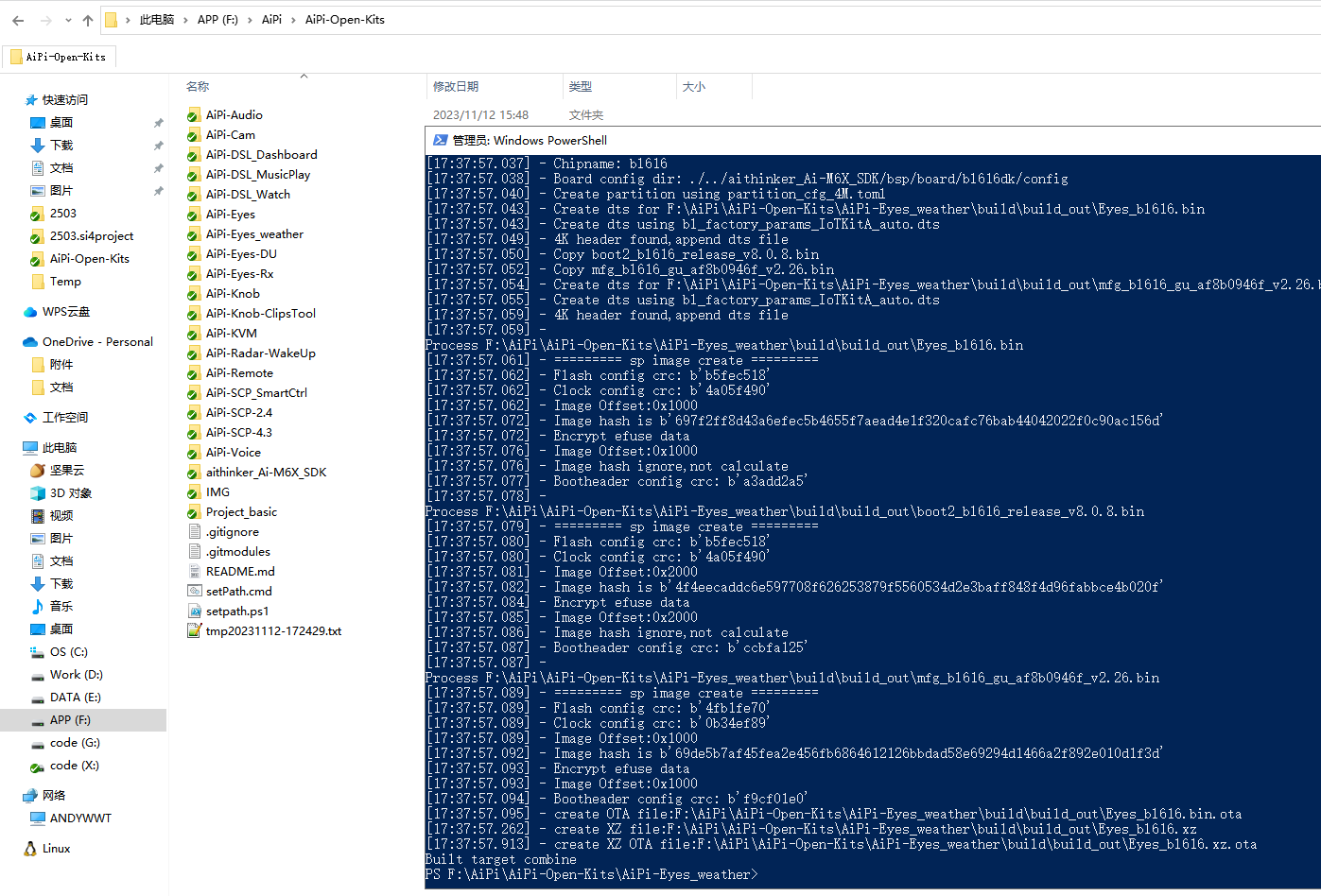Screen dimensions: 1321x896
Task: Select the AiPi-DSL_Dashboard folder icon
Action: [x=195, y=155]
